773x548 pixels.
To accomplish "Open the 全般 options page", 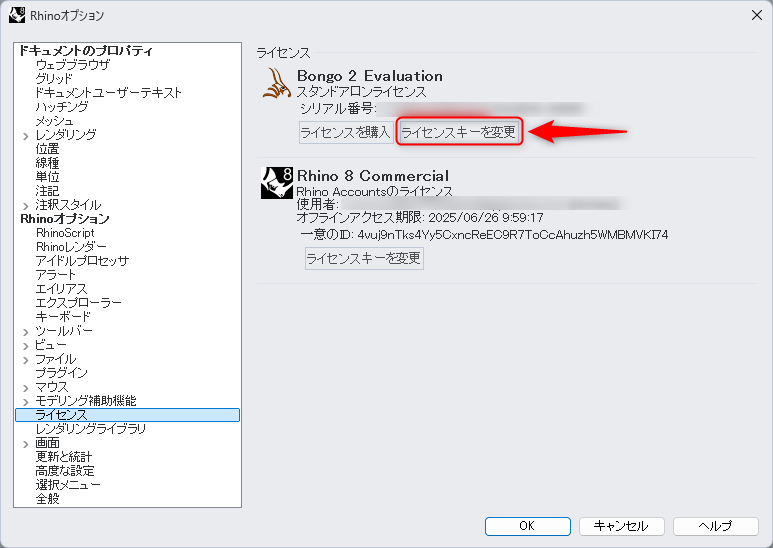I will click(x=47, y=499).
